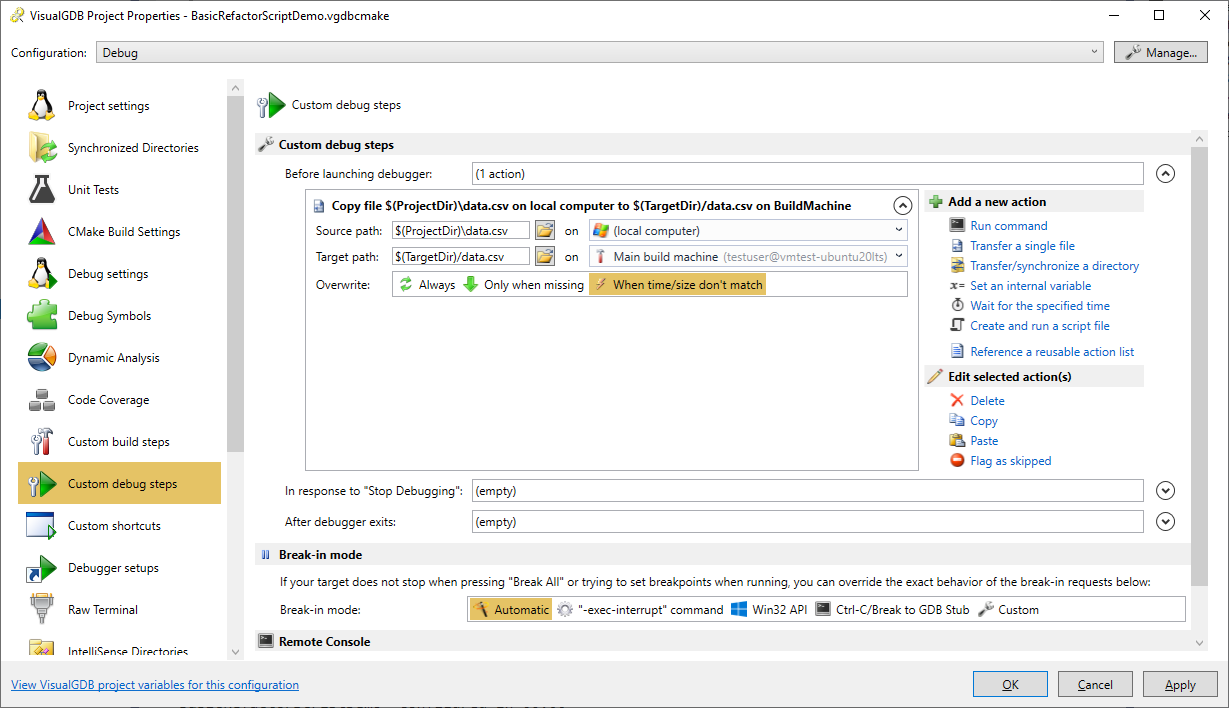Click the Debug settings penguin icon
The width and height of the screenshot is (1229, 708).
pos(42,273)
